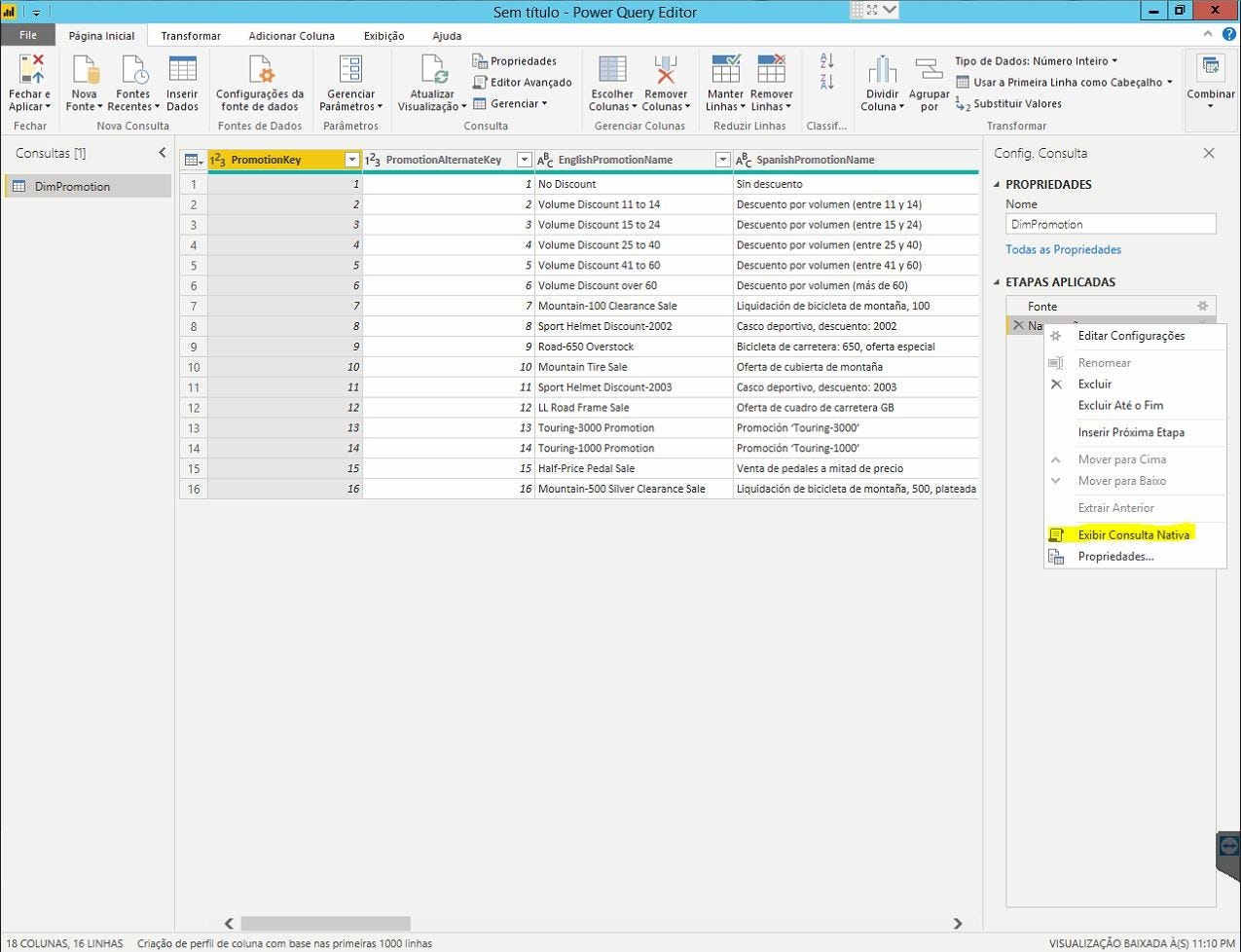Click the Remover Colunas icon
1241x952 pixels.
click(666, 70)
